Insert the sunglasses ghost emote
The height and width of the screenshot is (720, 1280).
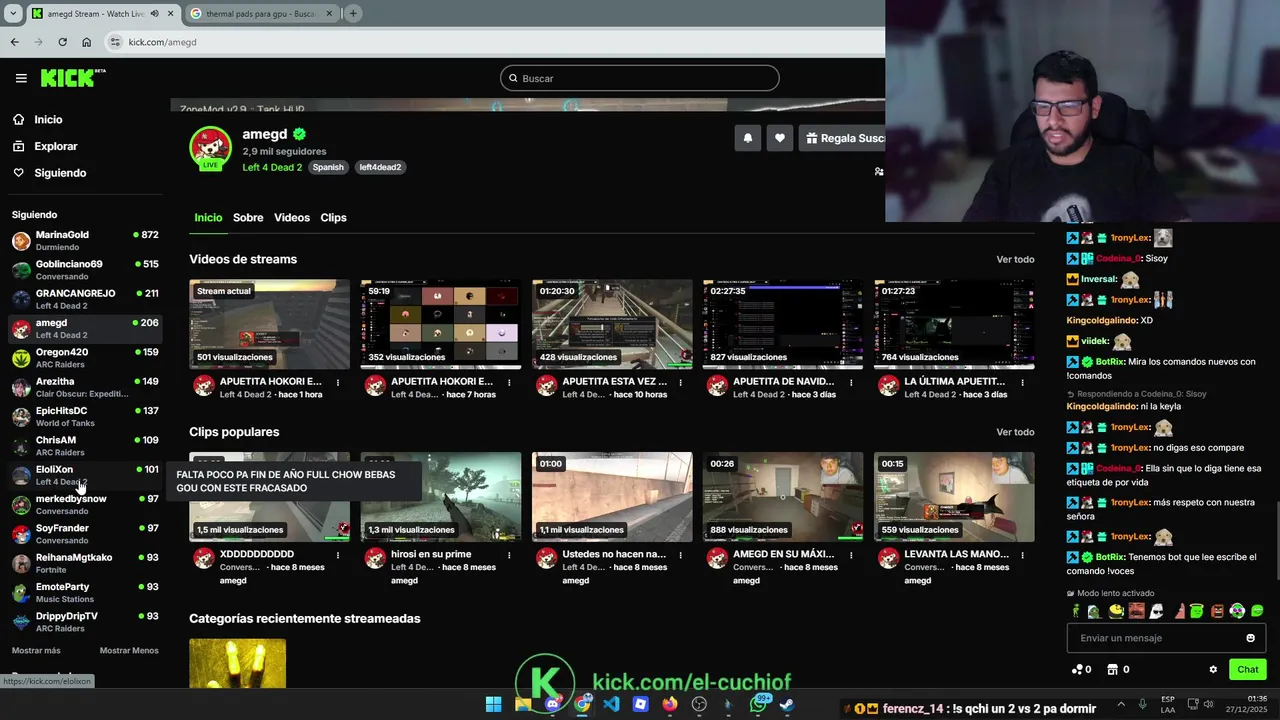point(1157,611)
